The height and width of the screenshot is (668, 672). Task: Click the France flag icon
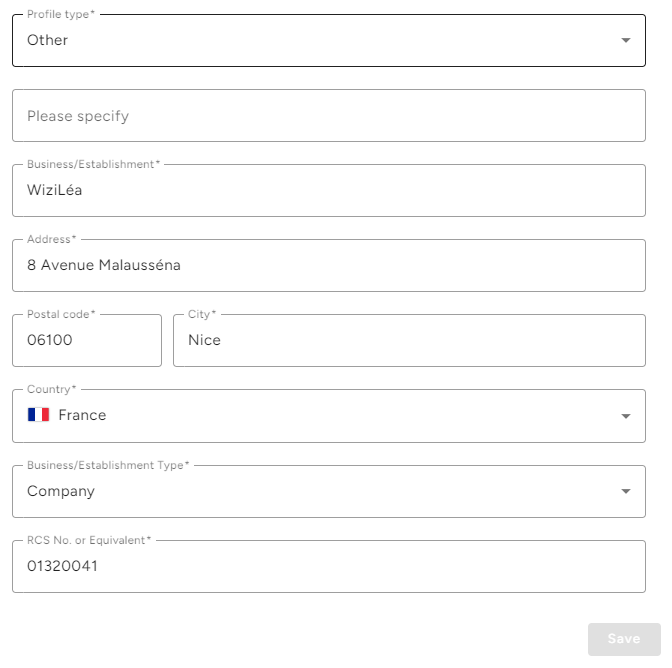coord(39,415)
